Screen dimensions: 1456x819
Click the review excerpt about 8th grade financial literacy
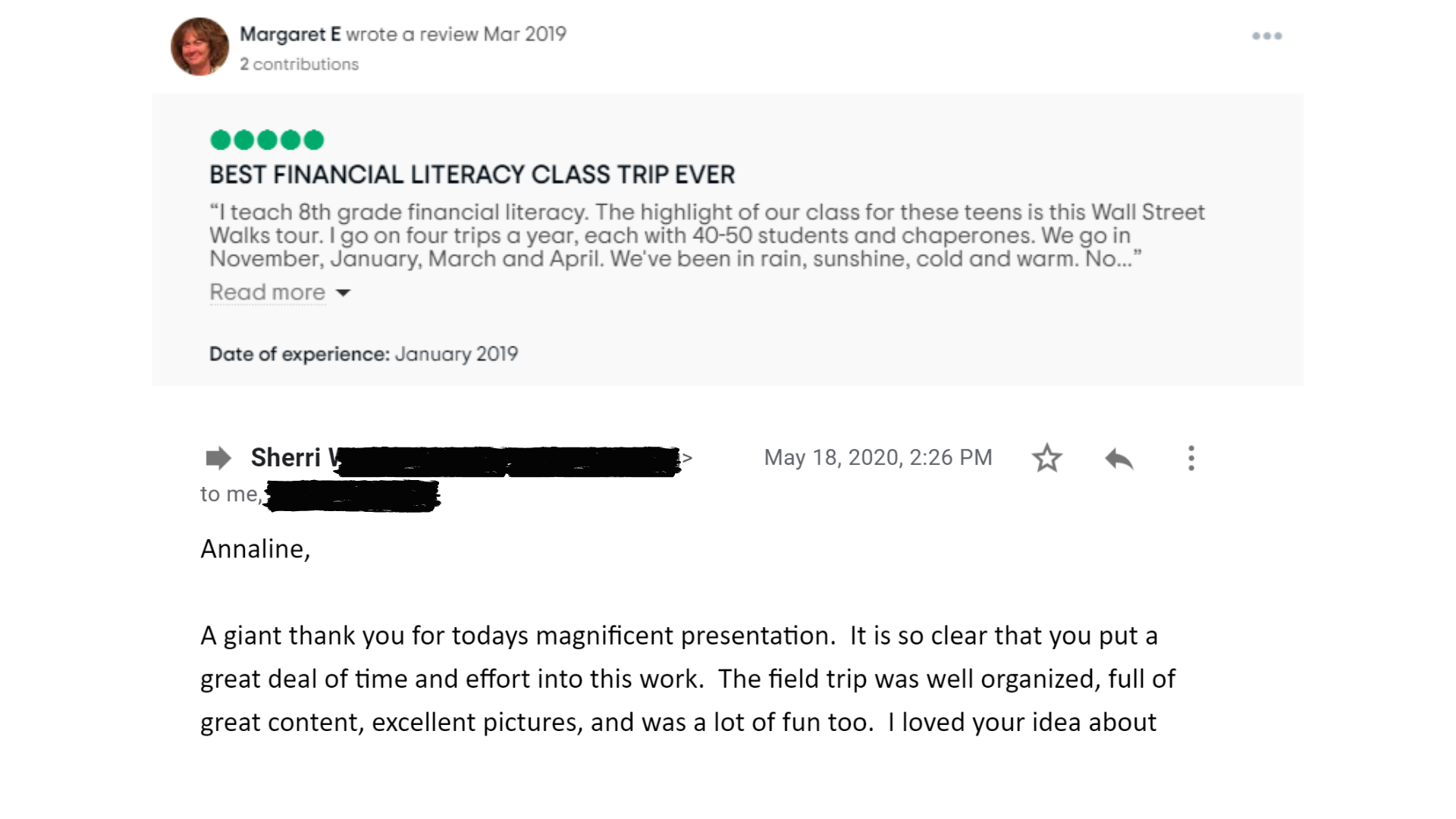point(707,235)
